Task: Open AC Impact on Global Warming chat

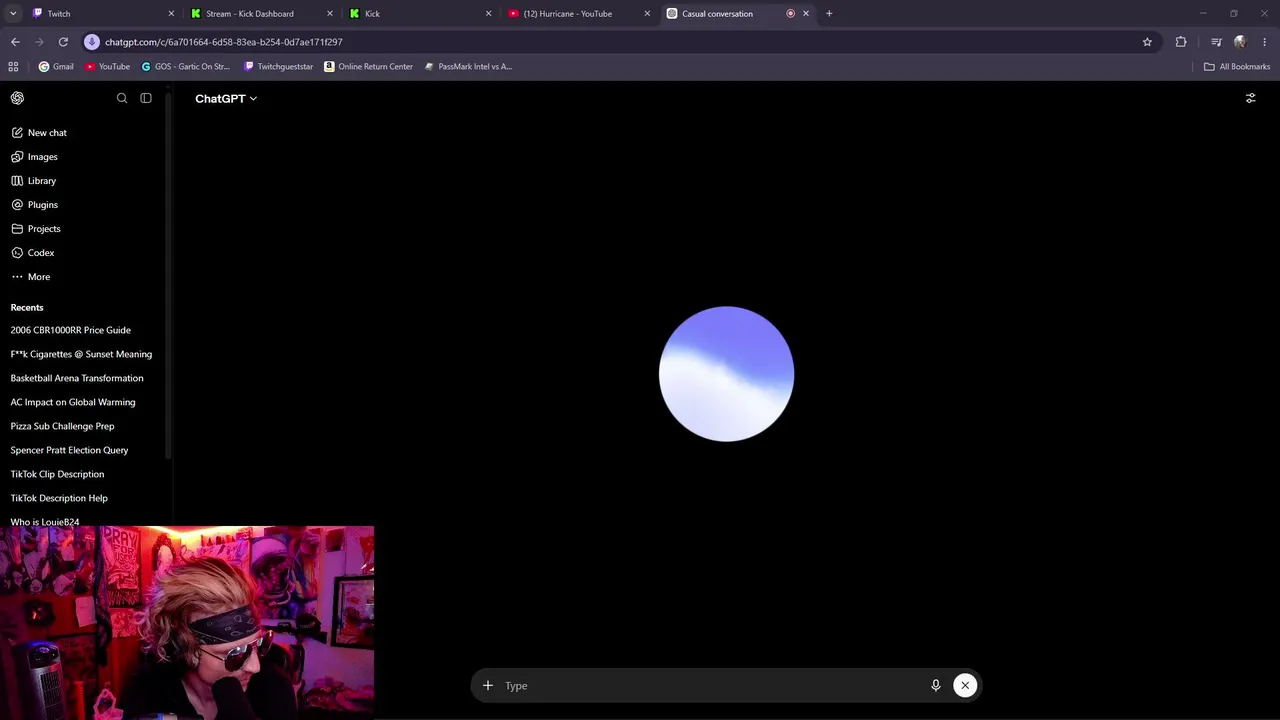Action: pyautogui.click(x=73, y=402)
